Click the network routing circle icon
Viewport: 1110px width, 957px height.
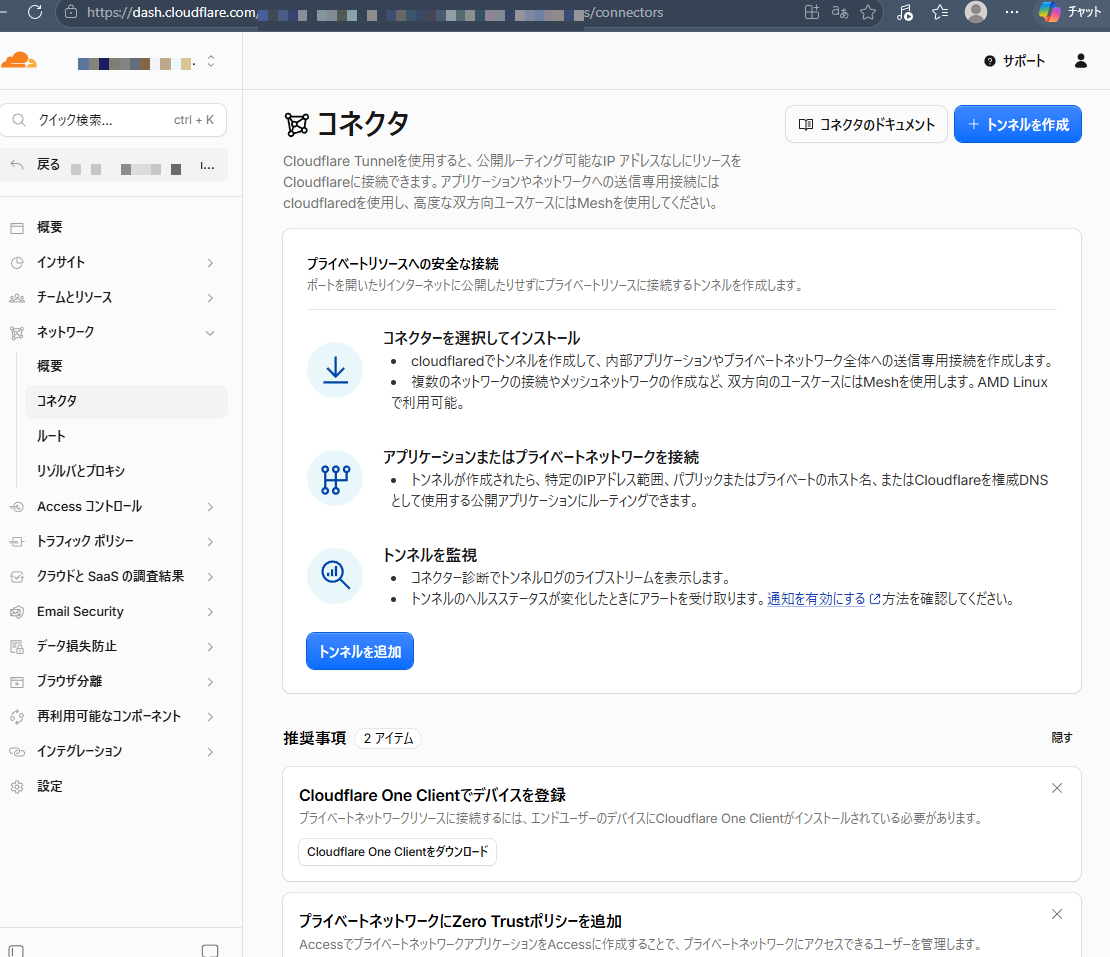[335, 478]
